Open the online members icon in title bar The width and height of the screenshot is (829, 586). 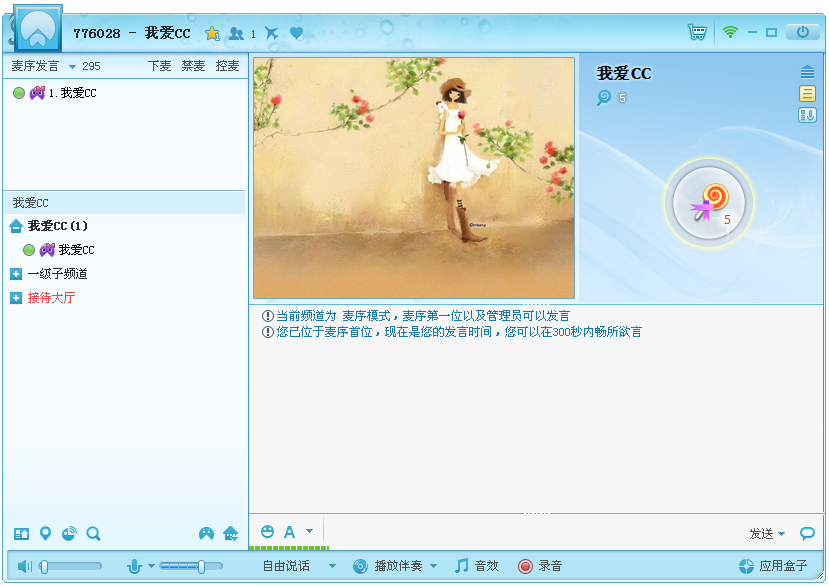click(x=236, y=34)
